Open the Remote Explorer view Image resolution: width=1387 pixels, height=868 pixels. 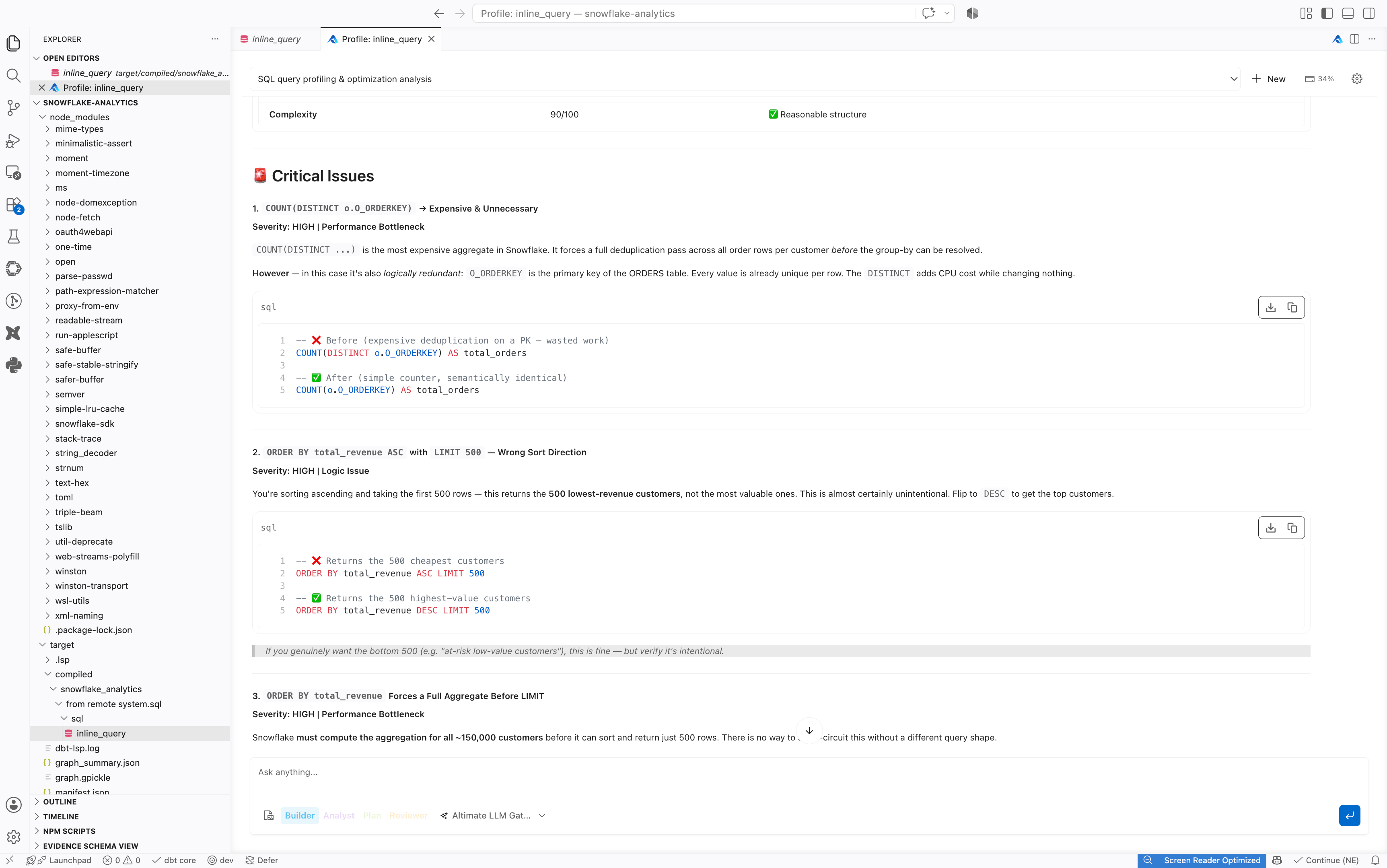click(x=14, y=172)
